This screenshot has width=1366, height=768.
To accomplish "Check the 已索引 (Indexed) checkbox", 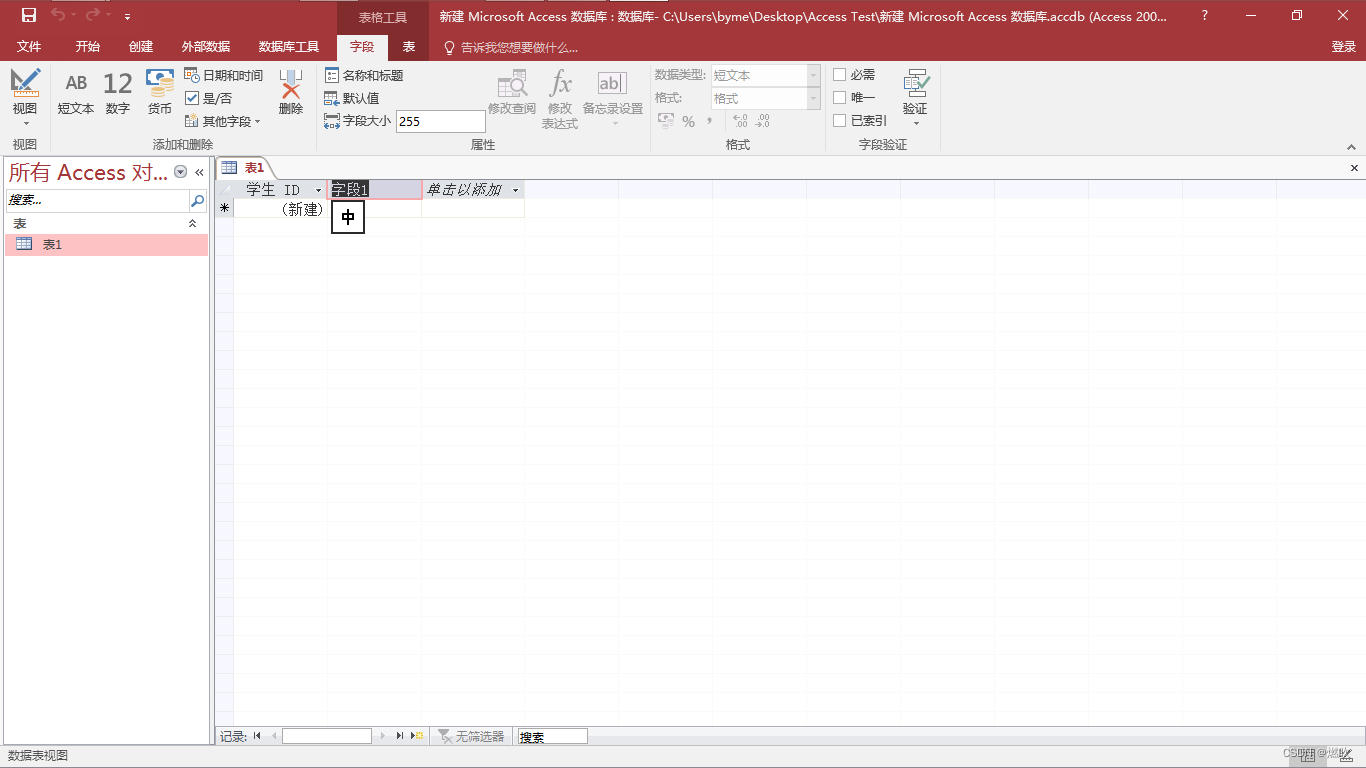I will [x=840, y=121].
